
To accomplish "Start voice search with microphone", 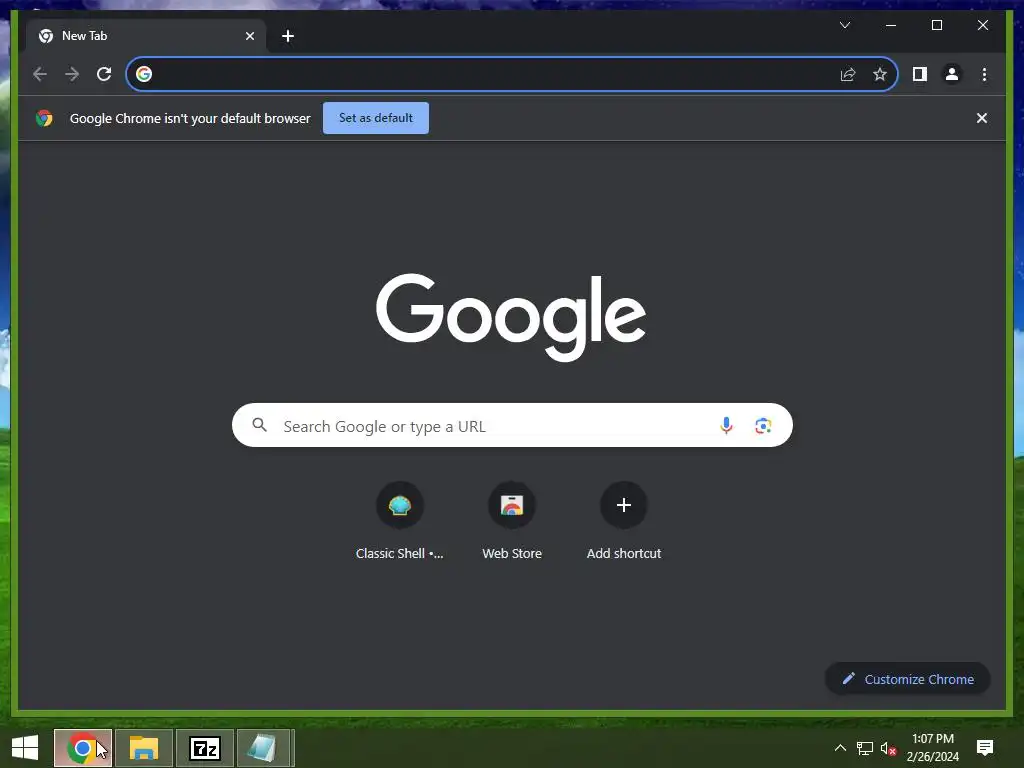I will click(726, 426).
